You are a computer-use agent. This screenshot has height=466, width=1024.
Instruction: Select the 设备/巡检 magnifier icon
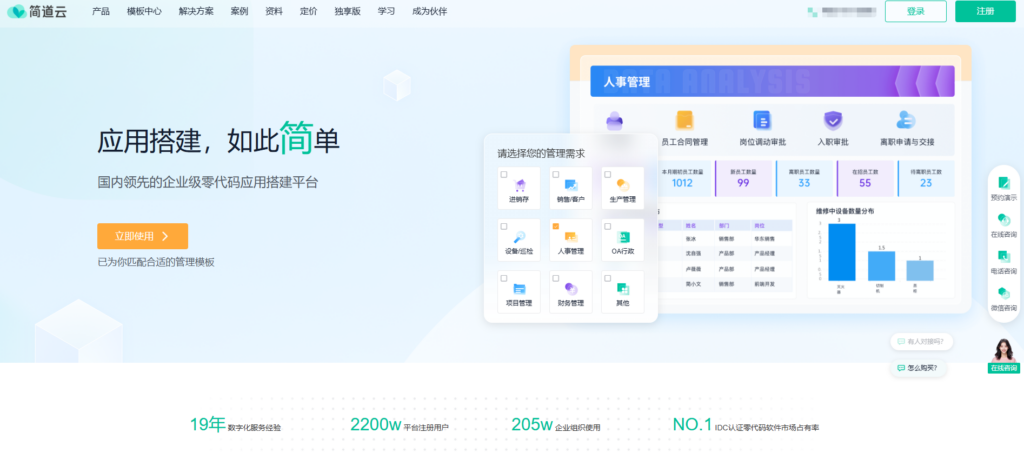tap(520, 237)
